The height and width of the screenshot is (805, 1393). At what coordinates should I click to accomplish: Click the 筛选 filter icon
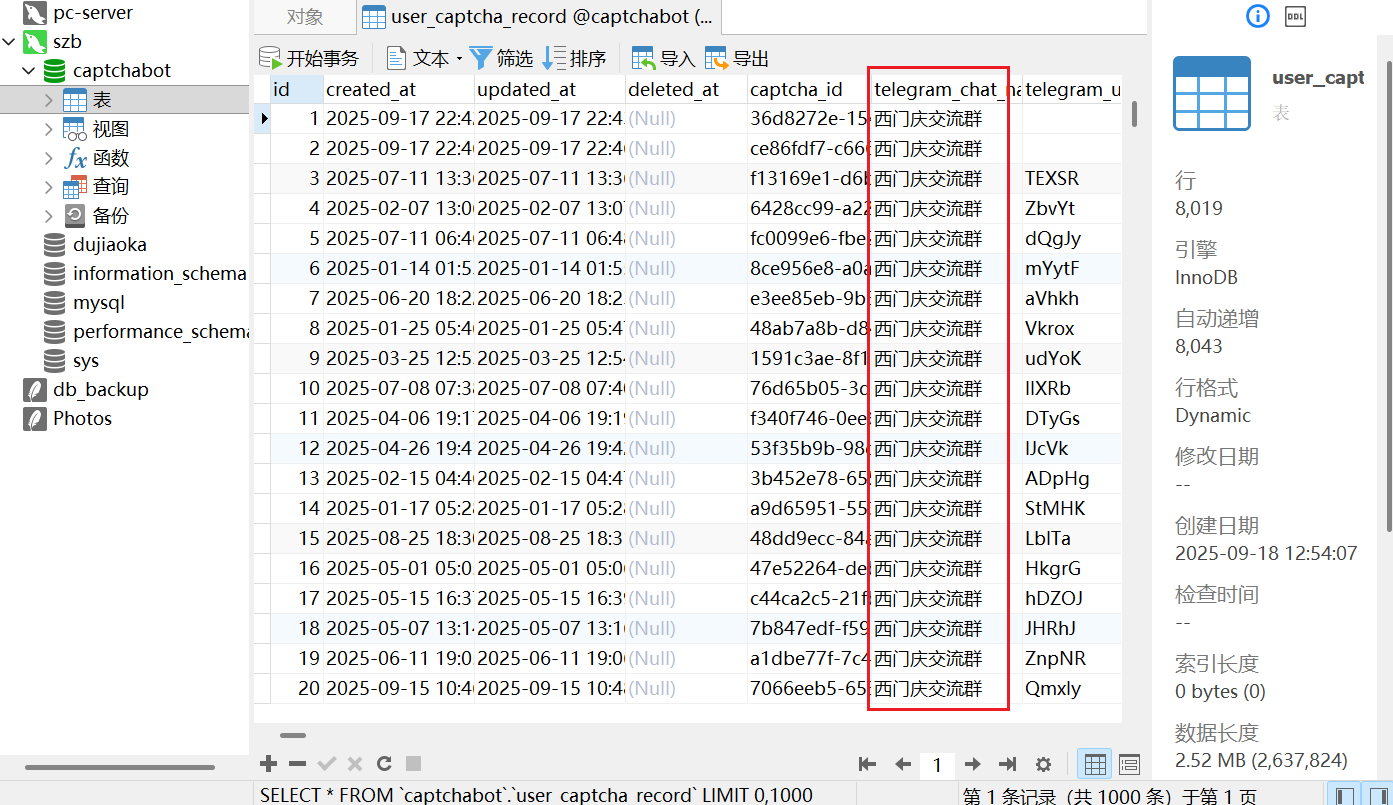482,58
